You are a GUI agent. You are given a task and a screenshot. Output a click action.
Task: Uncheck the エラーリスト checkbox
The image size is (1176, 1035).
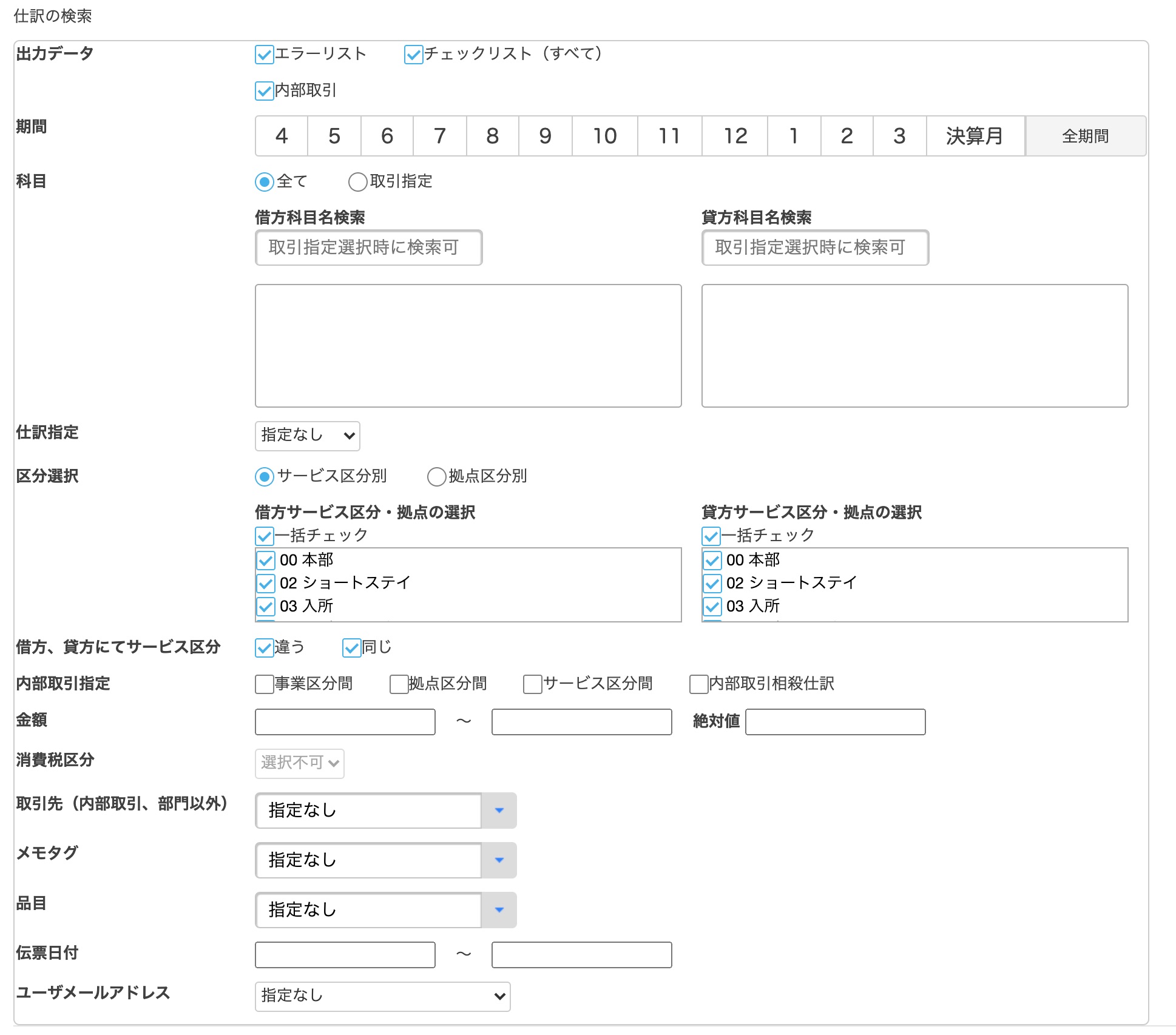(x=265, y=55)
